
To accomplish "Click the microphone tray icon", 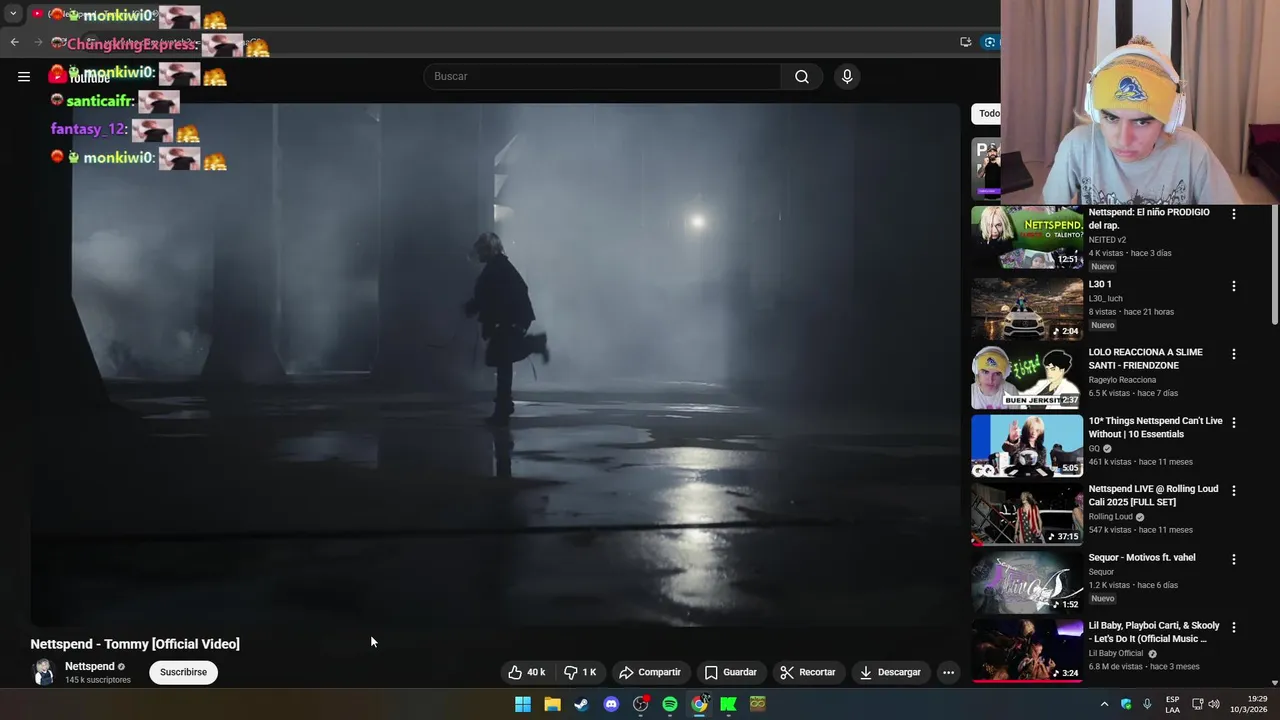I will coord(1147,704).
